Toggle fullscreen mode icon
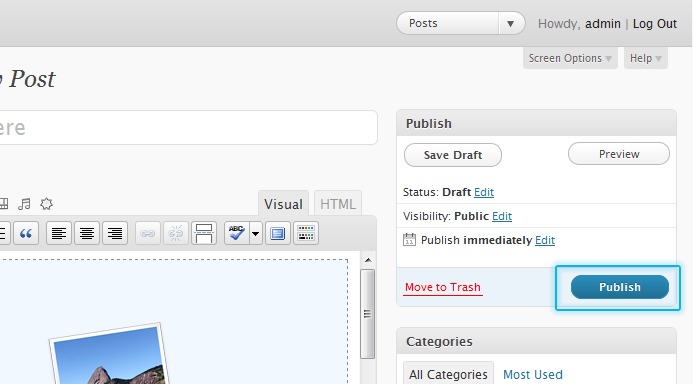This screenshot has height=384, width=693. coord(278,233)
